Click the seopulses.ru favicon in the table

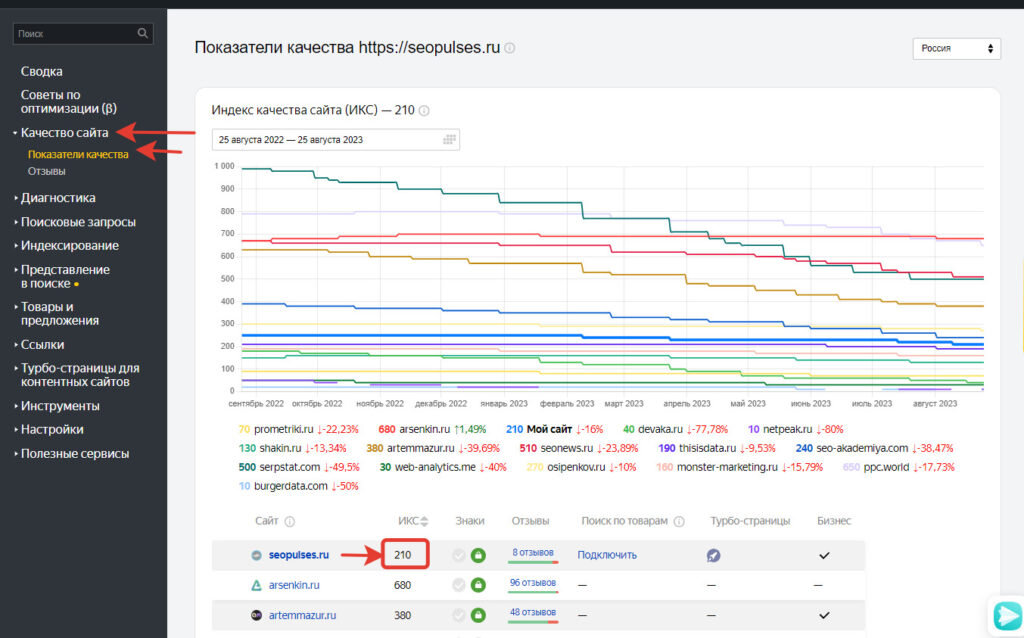[257, 555]
